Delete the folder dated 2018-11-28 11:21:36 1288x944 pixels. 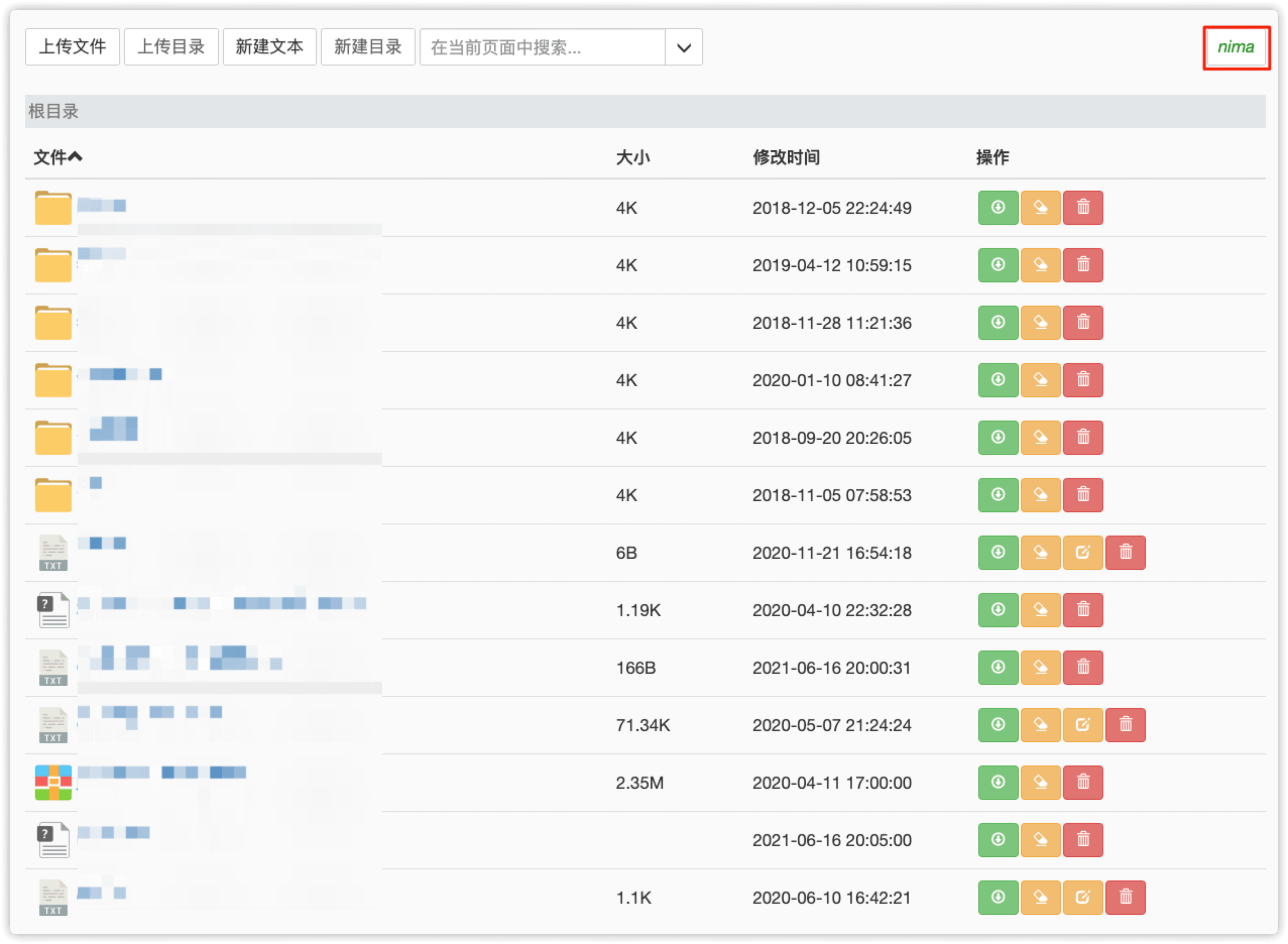pos(1083,322)
